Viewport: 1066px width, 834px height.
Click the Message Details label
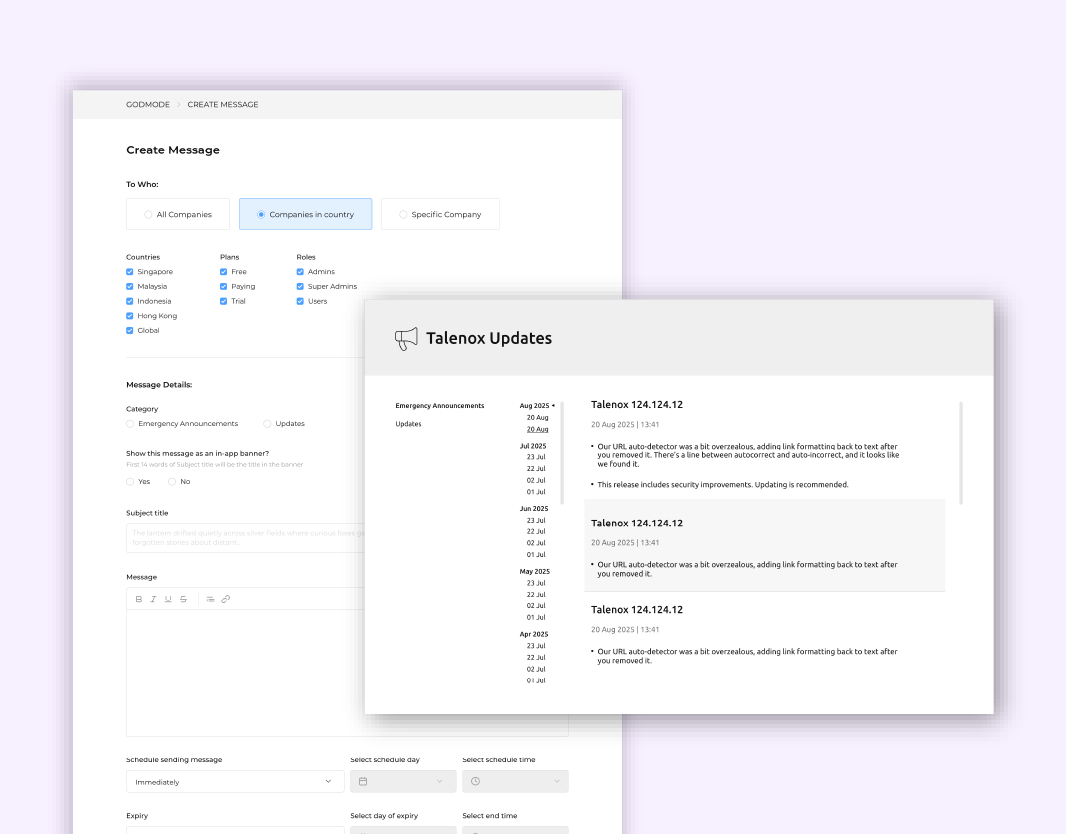coord(159,385)
